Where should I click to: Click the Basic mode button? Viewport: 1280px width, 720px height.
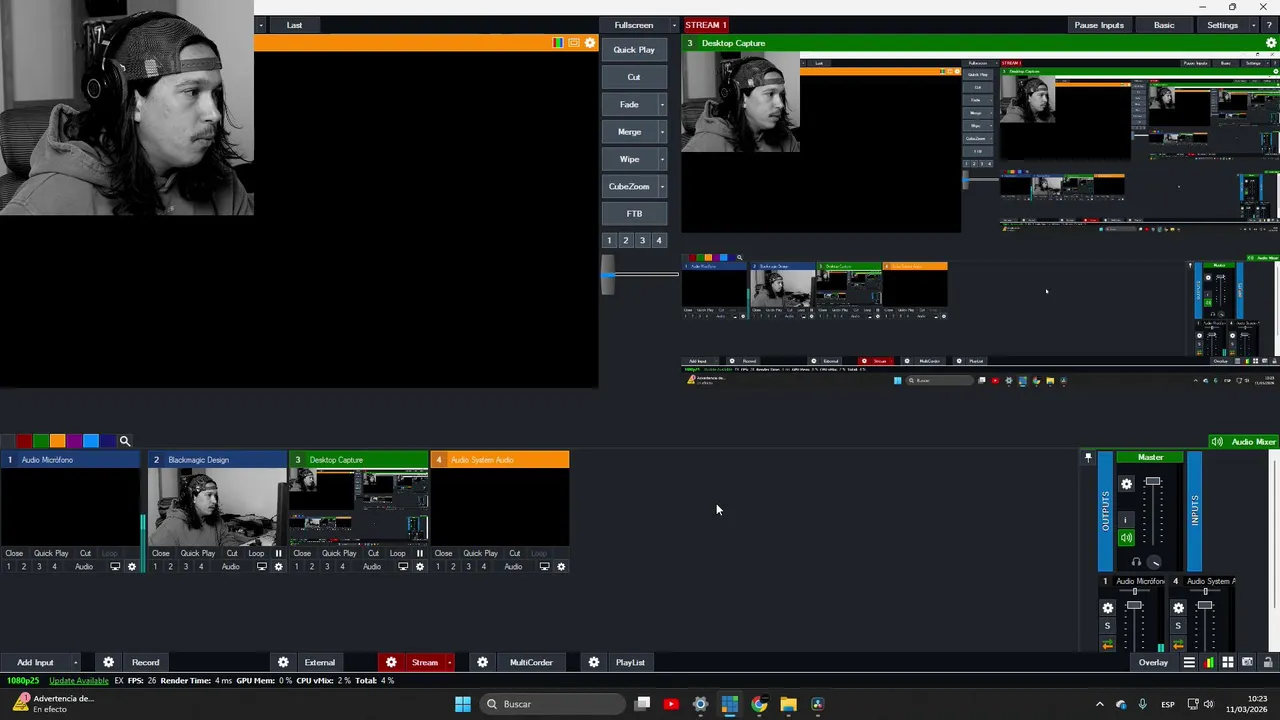pyautogui.click(x=1164, y=25)
